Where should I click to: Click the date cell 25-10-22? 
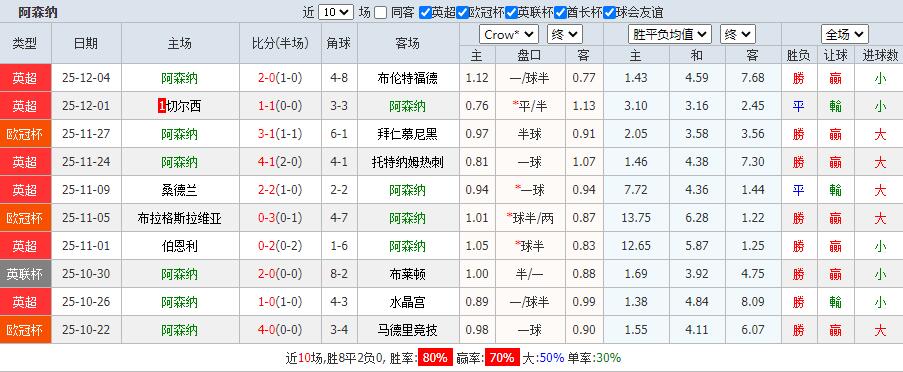(x=86, y=331)
